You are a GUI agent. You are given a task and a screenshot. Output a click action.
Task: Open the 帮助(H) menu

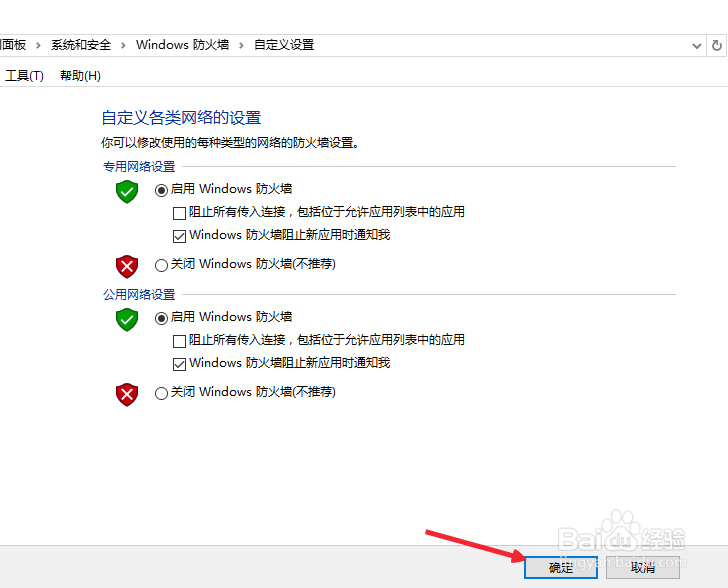(x=80, y=75)
